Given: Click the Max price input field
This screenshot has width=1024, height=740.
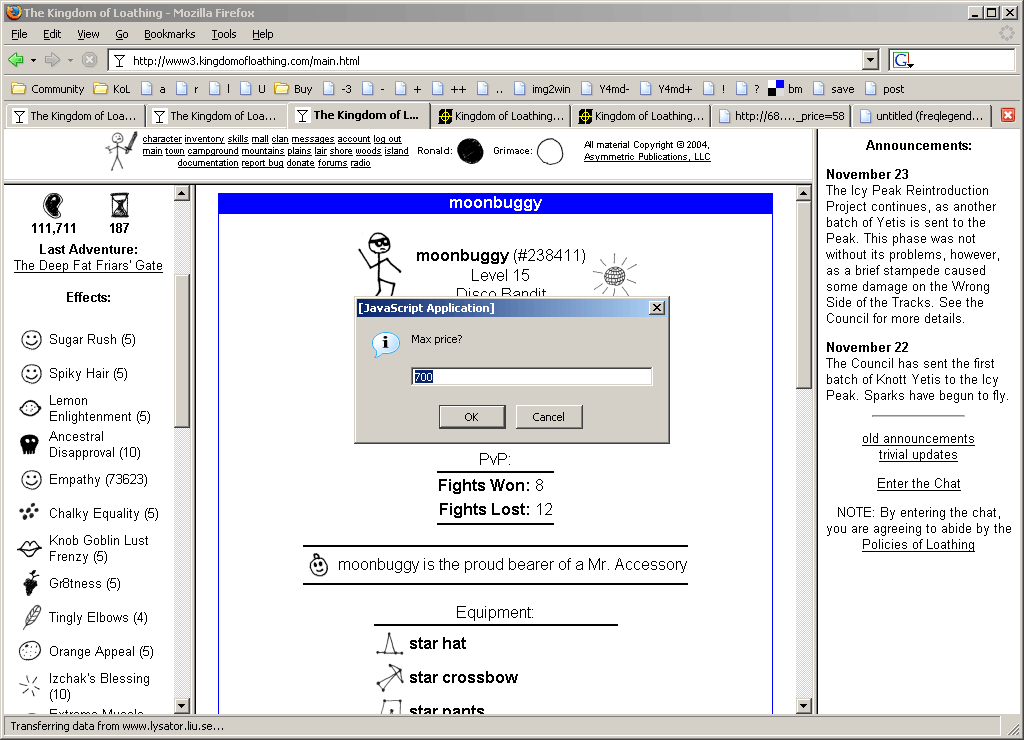Looking at the screenshot, I should (x=532, y=376).
